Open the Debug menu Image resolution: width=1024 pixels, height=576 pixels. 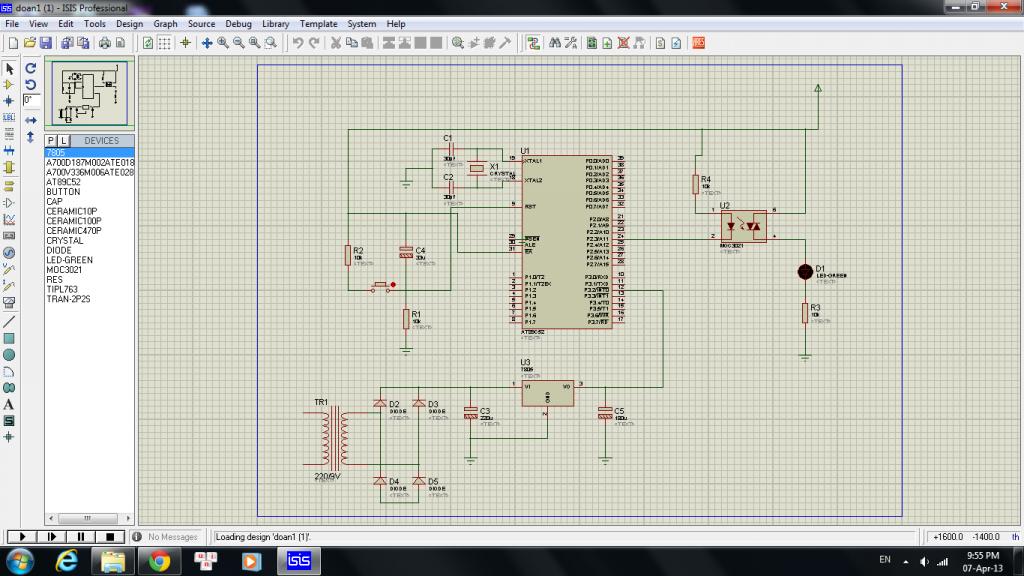click(238, 23)
